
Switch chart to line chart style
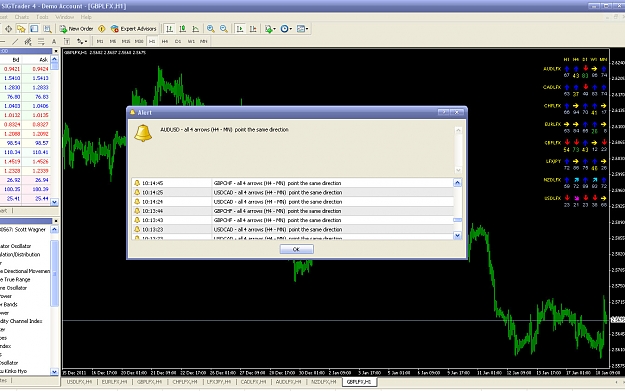coord(196,29)
